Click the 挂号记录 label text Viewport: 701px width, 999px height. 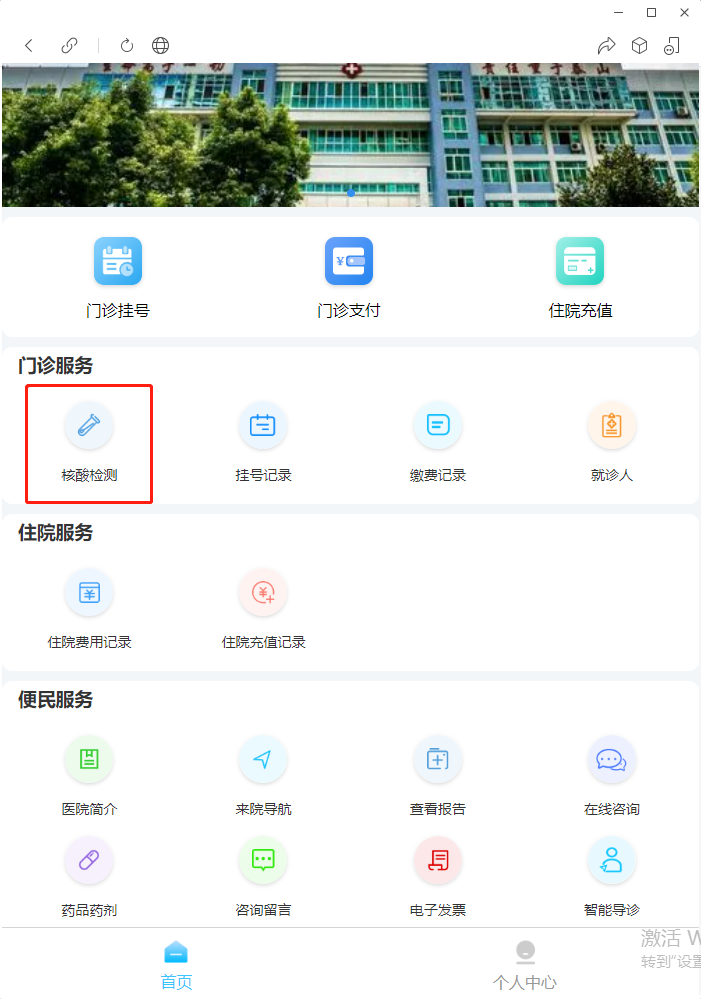pos(263,475)
